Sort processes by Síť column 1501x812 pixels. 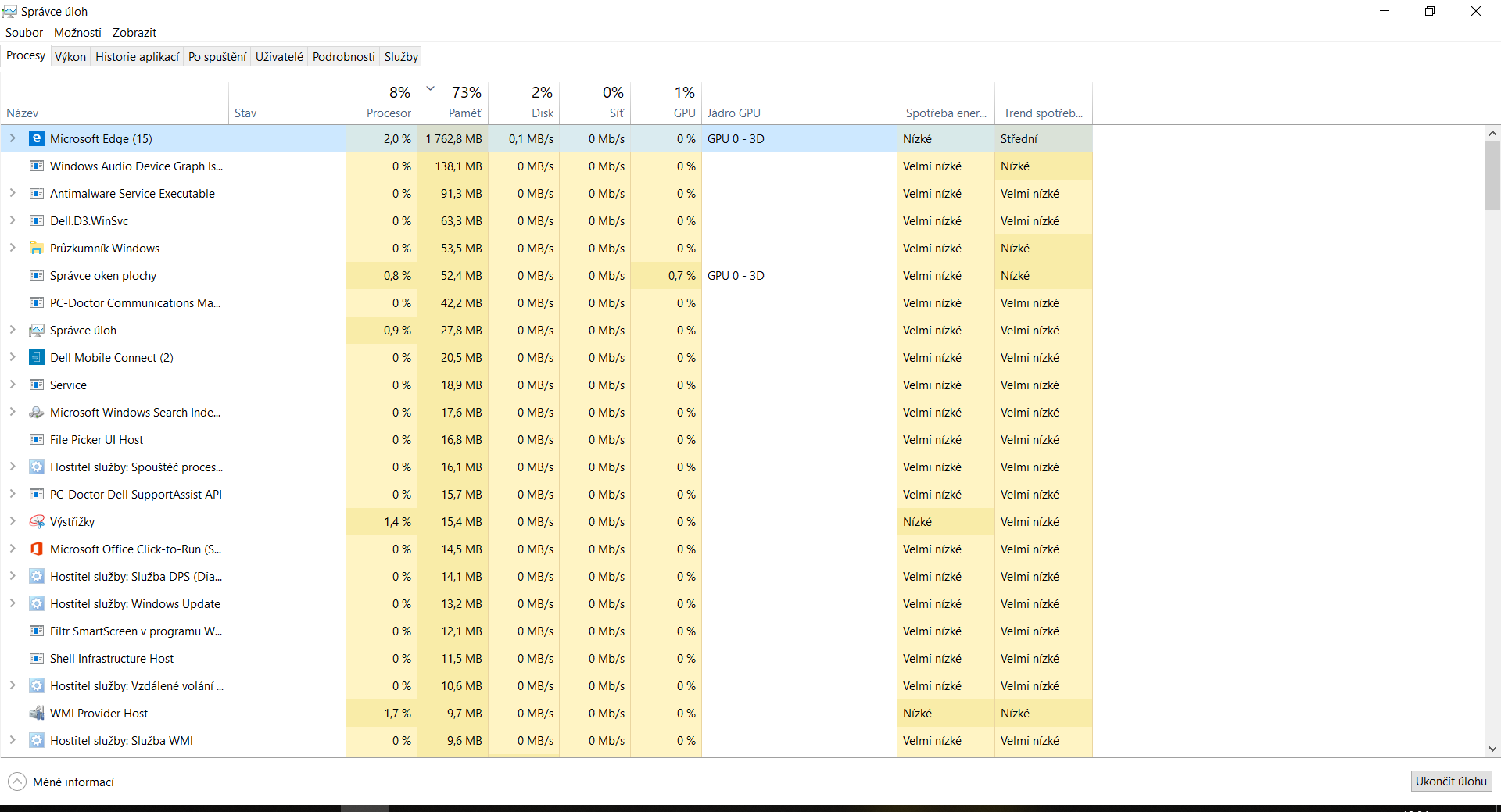point(595,103)
